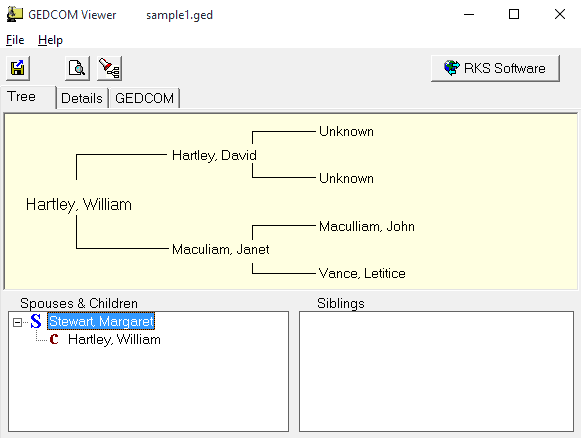Select Maculiam, Janet in the pedigree

pos(220,249)
